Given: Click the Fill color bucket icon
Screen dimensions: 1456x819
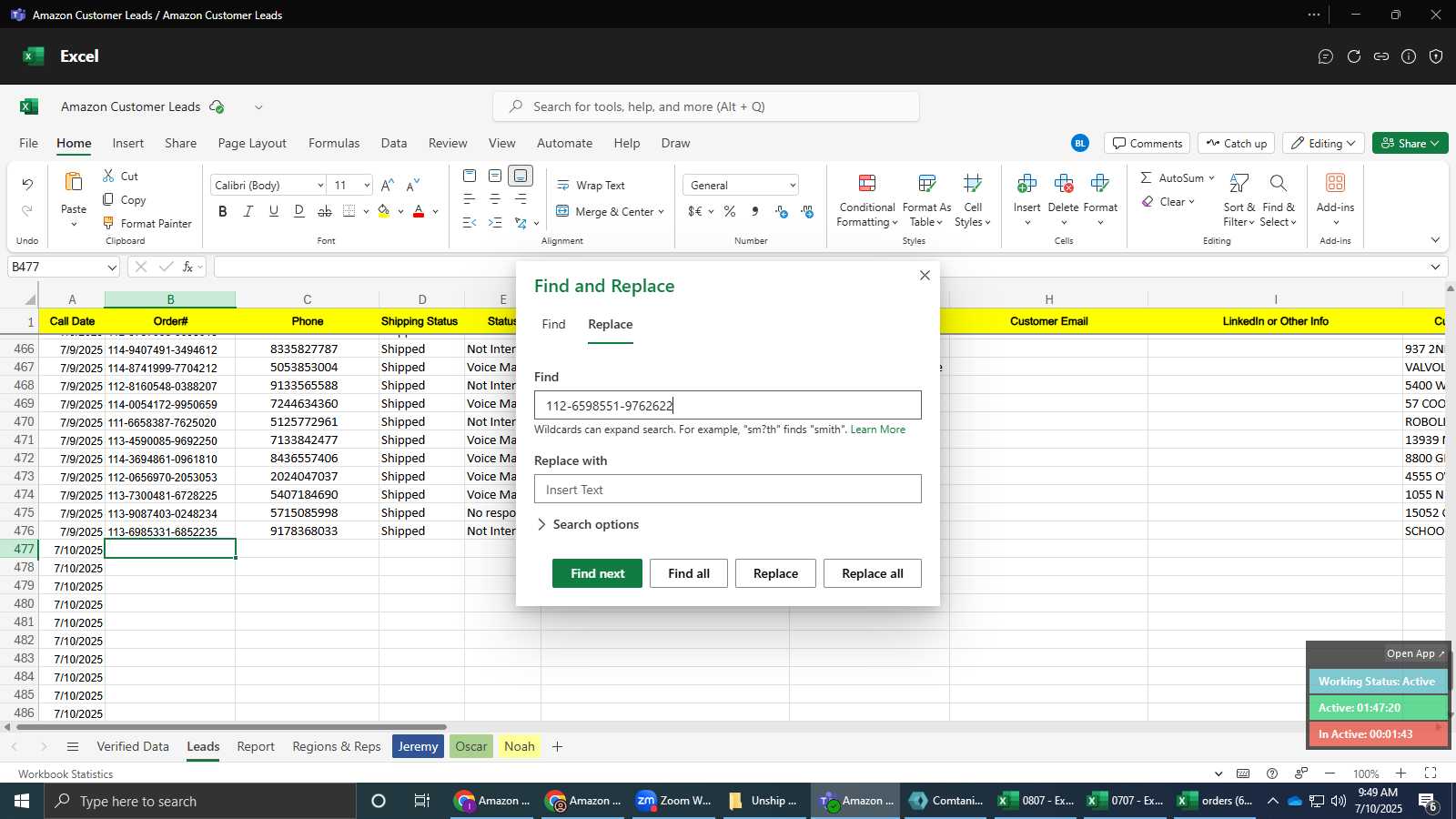Looking at the screenshot, I should point(384,211).
